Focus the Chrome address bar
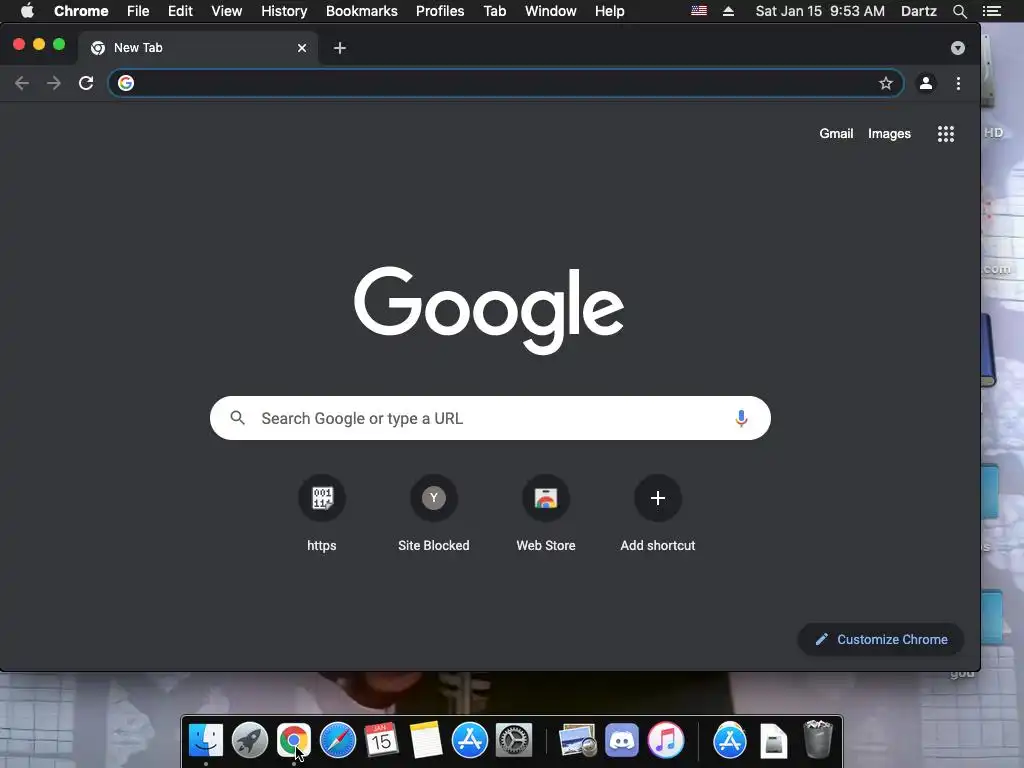The image size is (1024, 768). pyautogui.click(x=505, y=83)
